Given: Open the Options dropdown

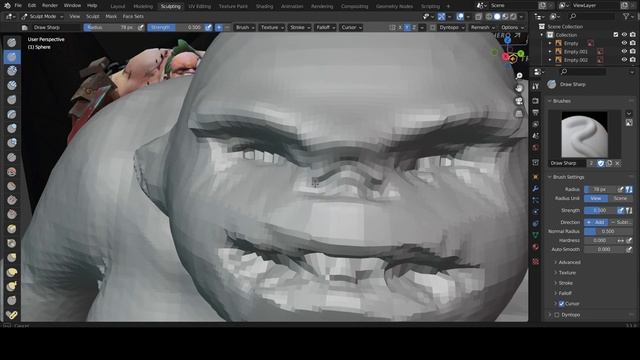Looking at the screenshot, I should [512, 27].
